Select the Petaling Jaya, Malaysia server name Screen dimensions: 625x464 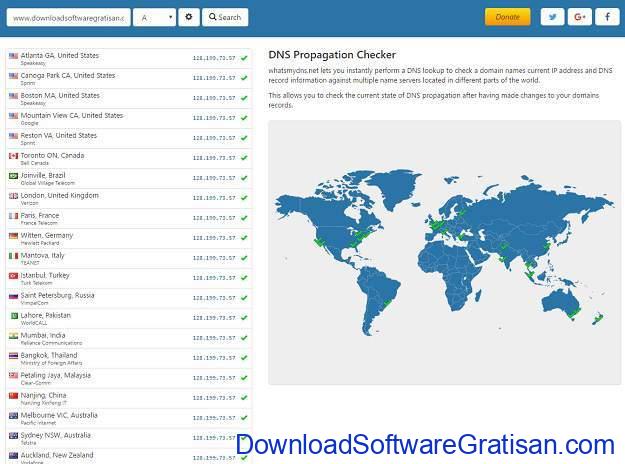coord(56,375)
